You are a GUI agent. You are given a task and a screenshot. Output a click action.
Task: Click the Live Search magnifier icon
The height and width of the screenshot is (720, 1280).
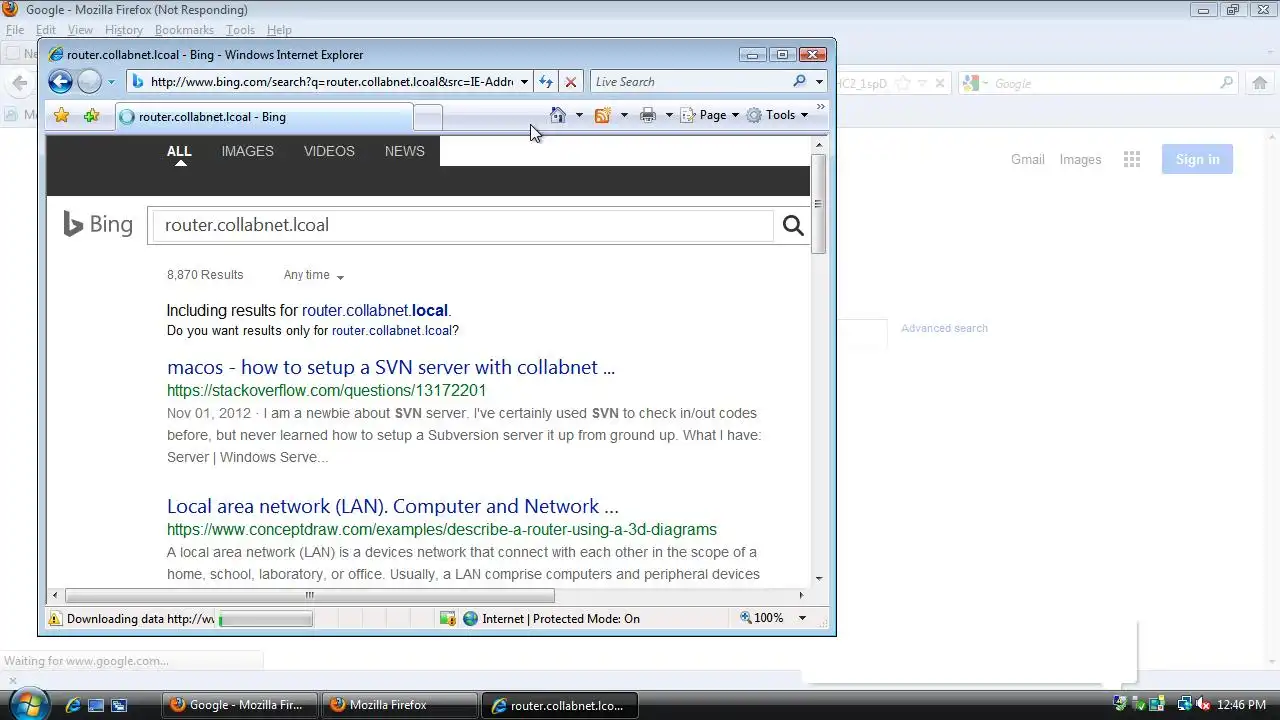coord(799,81)
